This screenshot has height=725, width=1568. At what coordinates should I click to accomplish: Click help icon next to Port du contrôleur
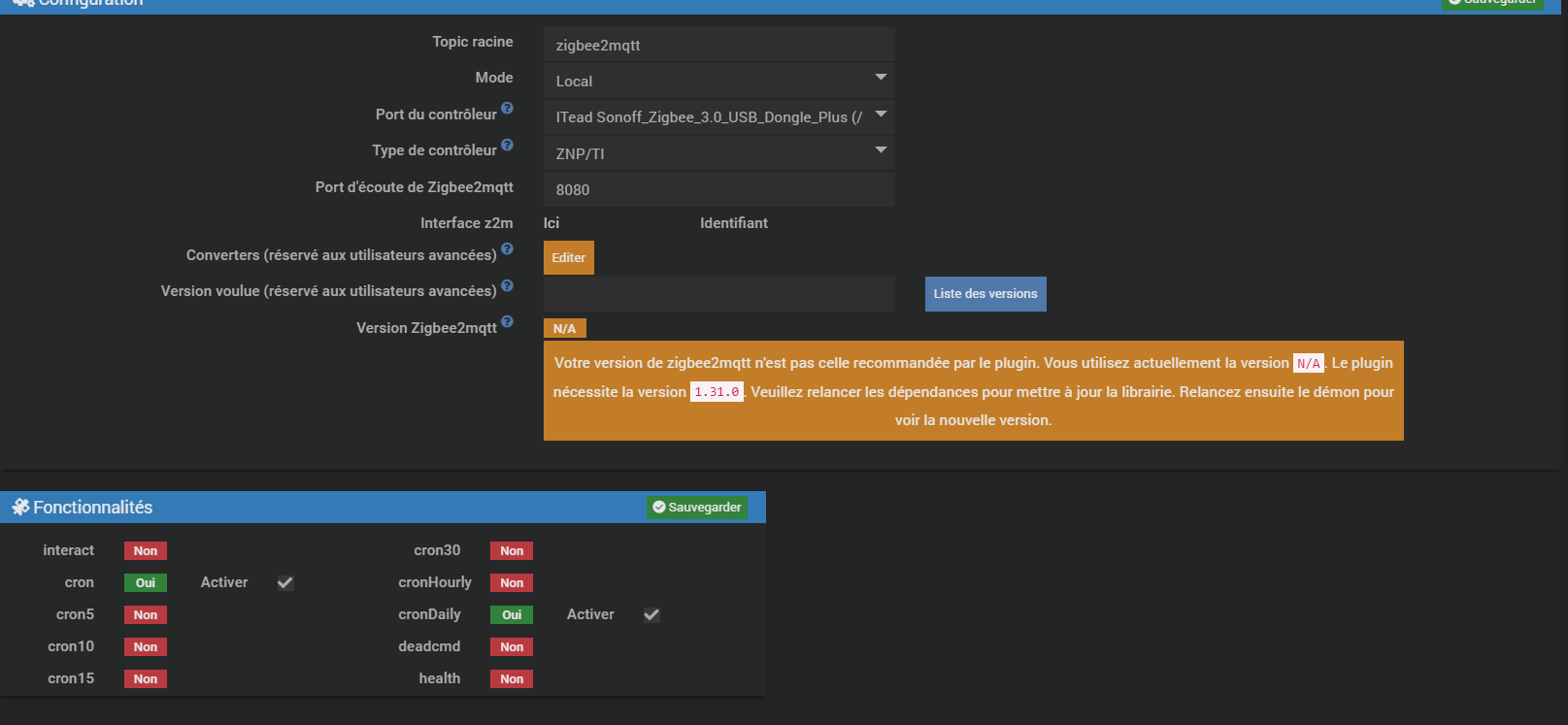pyautogui.click(x=507, y=109)
